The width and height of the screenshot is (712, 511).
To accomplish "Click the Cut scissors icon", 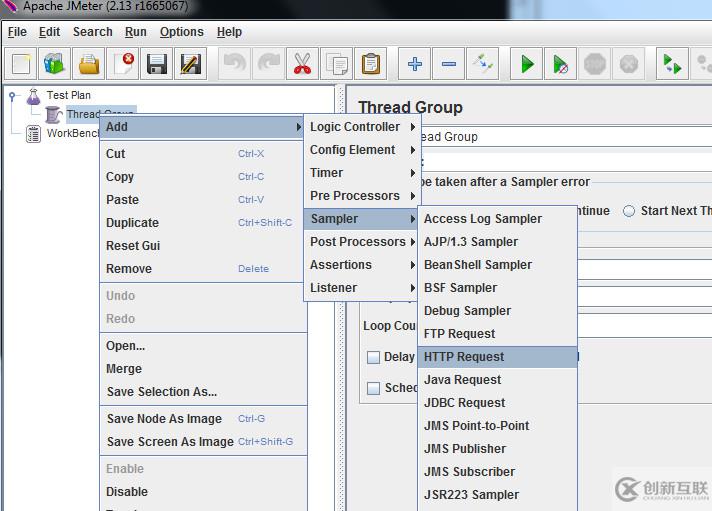I will coord(302,64).
